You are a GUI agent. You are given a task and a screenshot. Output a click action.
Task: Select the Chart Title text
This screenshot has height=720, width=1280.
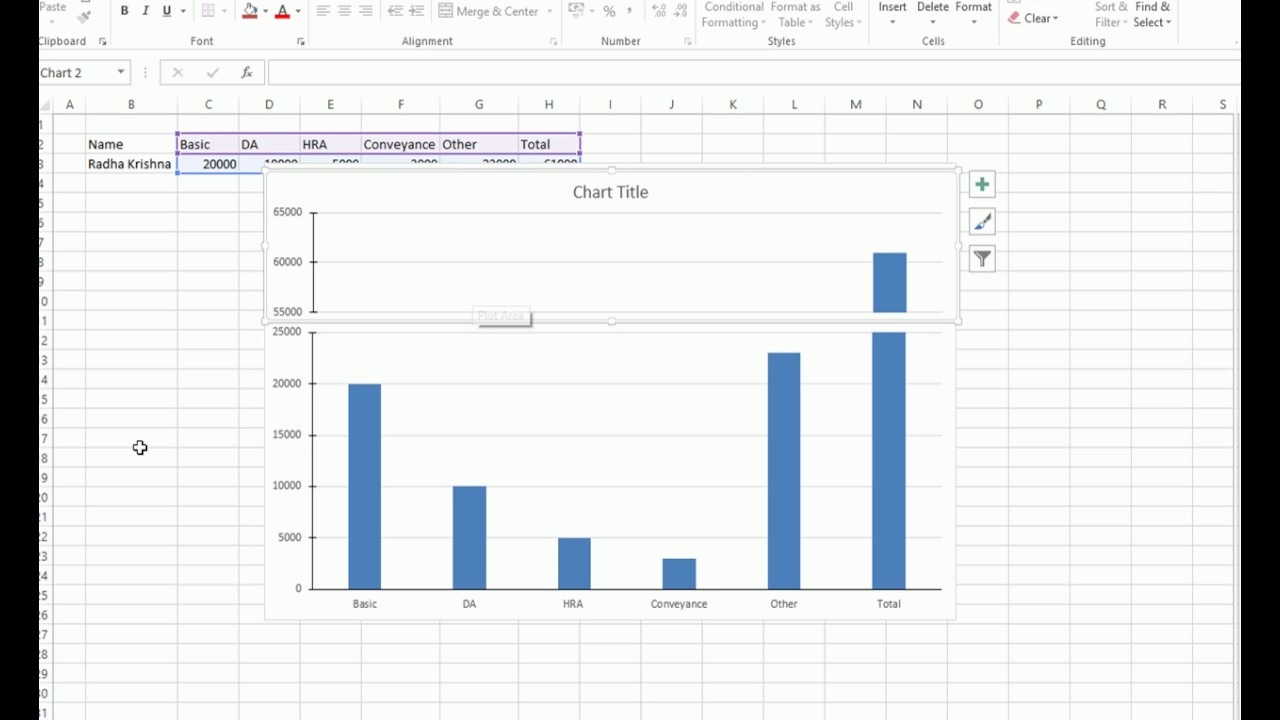(610, 192)
